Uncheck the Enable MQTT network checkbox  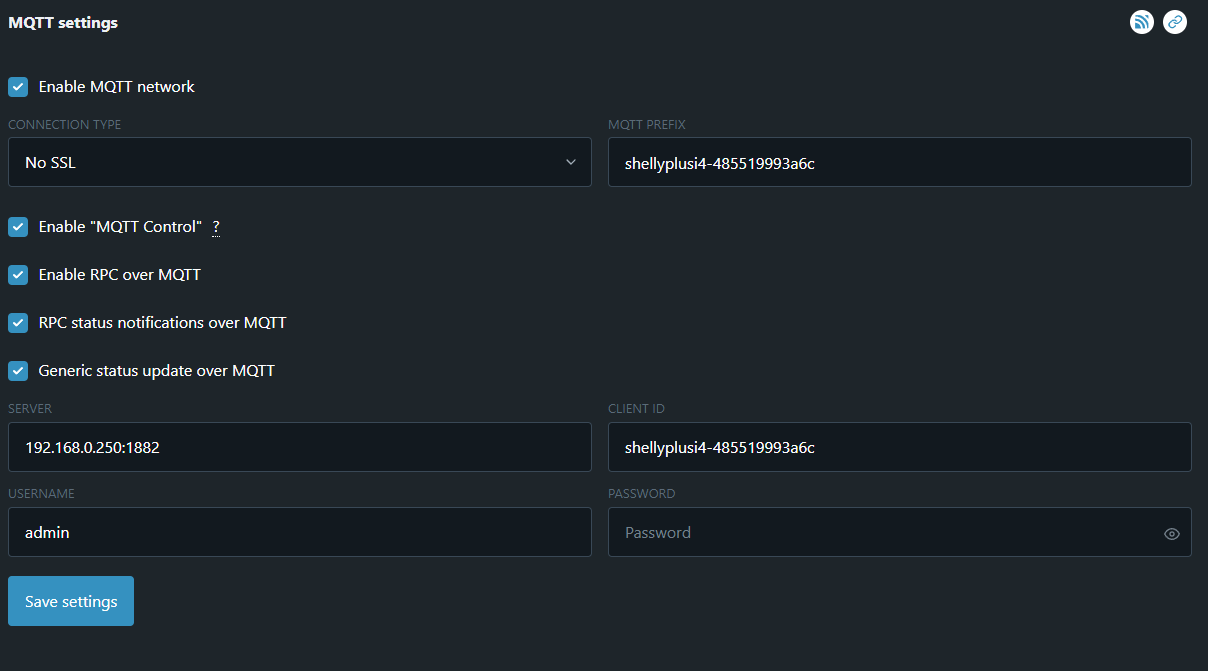pos(18,87)
